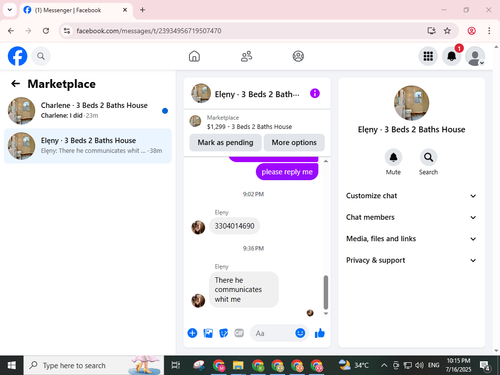Screen dimensions: 500x375
Task: Click the back arrow beside Marketplace
Action: click(16, 83)
